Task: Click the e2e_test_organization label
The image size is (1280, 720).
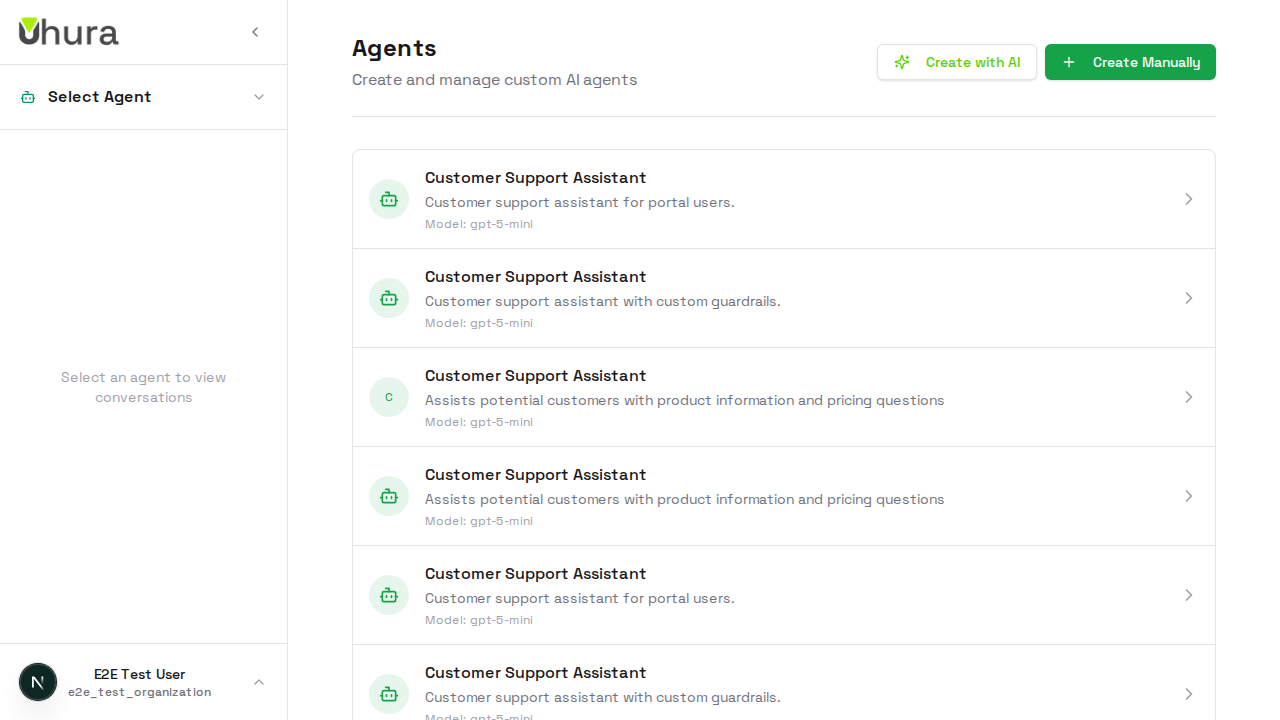Action: (x=139, y=692)
